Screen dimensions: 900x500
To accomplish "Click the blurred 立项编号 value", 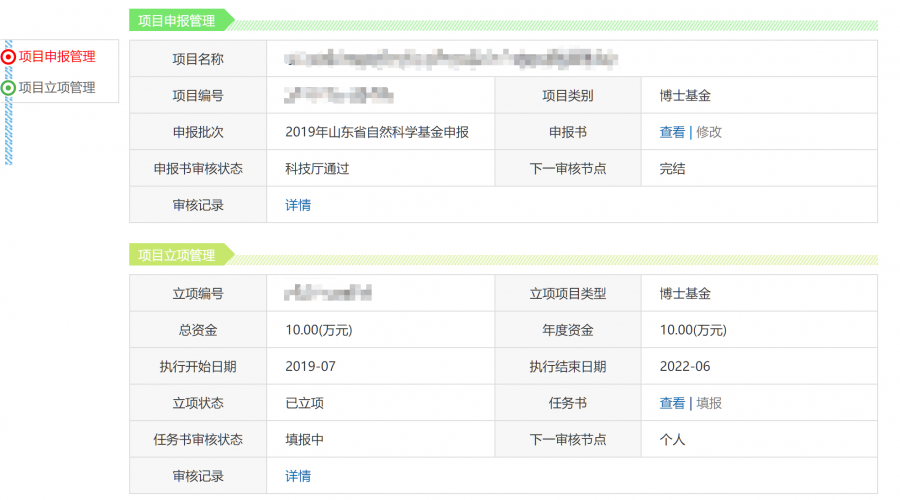I will tap(328, 294).
